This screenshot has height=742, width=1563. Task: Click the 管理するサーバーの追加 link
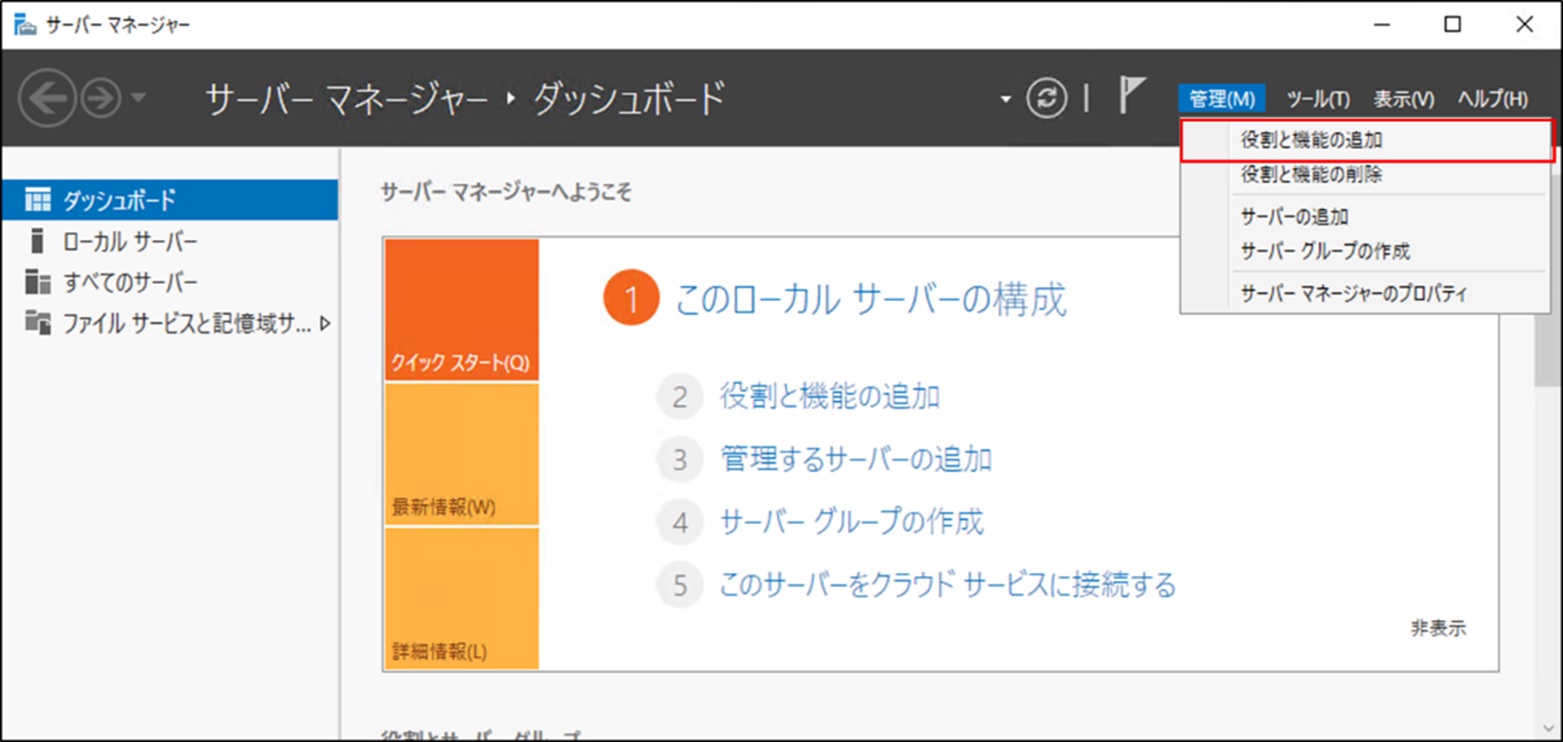pyautogui.click(x=855, y=459)
